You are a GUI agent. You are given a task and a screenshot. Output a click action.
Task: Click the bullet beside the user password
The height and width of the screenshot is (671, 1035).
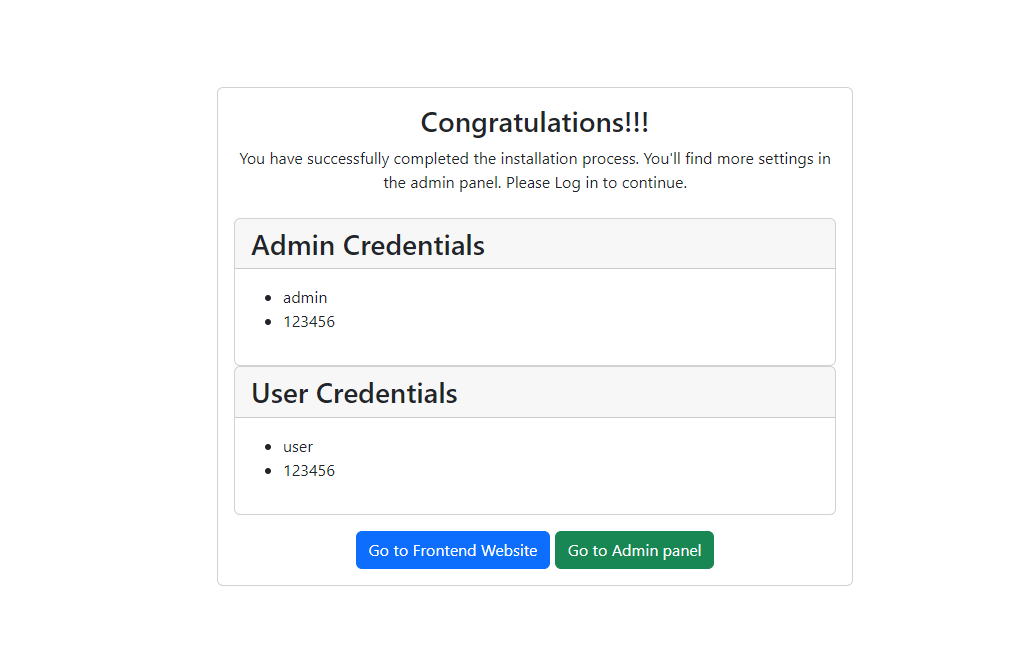(268, 471)
